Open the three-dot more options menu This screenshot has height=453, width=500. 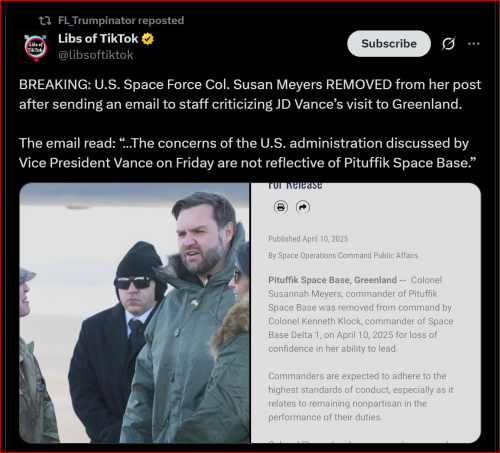[474, 44]
